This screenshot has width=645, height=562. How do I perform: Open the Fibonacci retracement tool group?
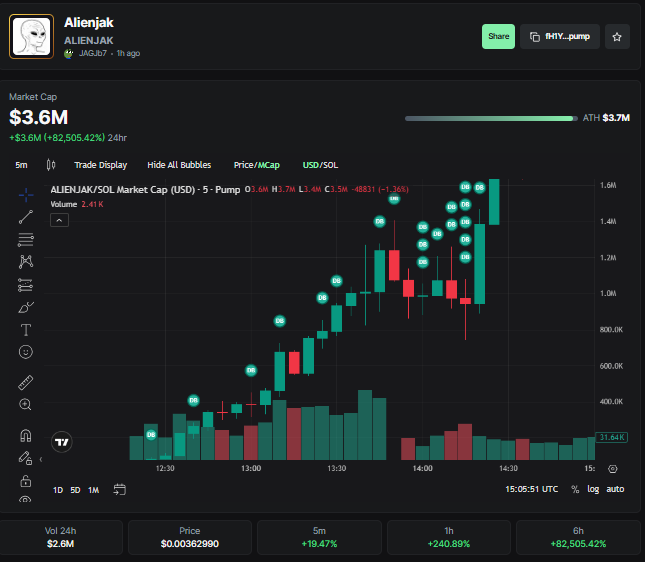26,239
